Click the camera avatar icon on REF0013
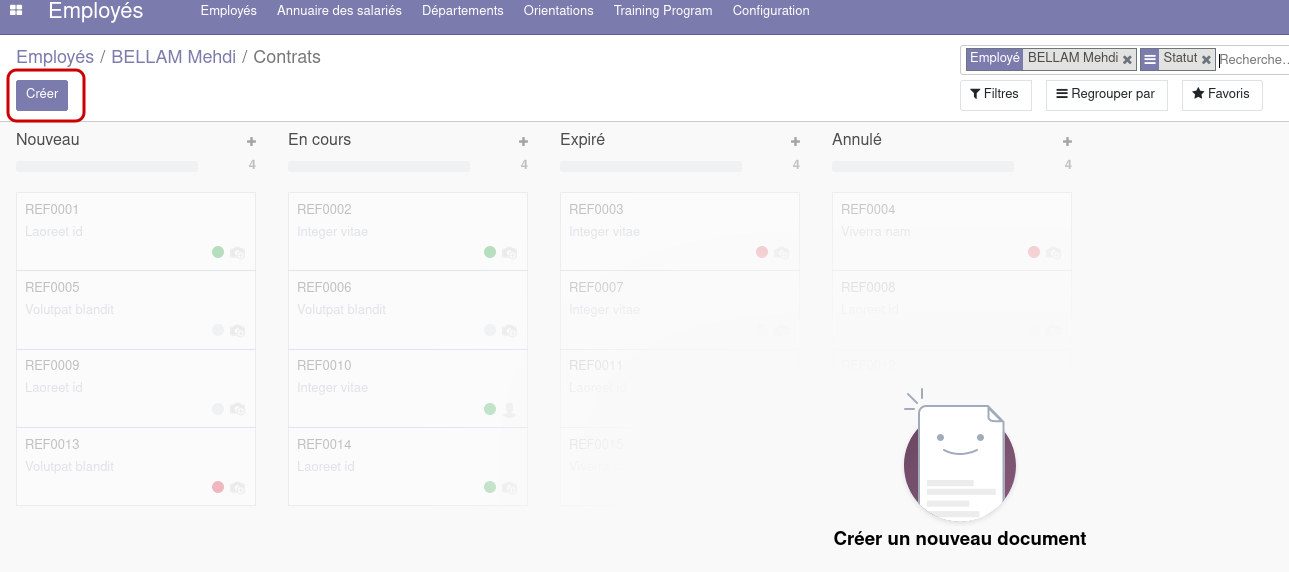Screen dimensions: 1289x572 [238, 488]
